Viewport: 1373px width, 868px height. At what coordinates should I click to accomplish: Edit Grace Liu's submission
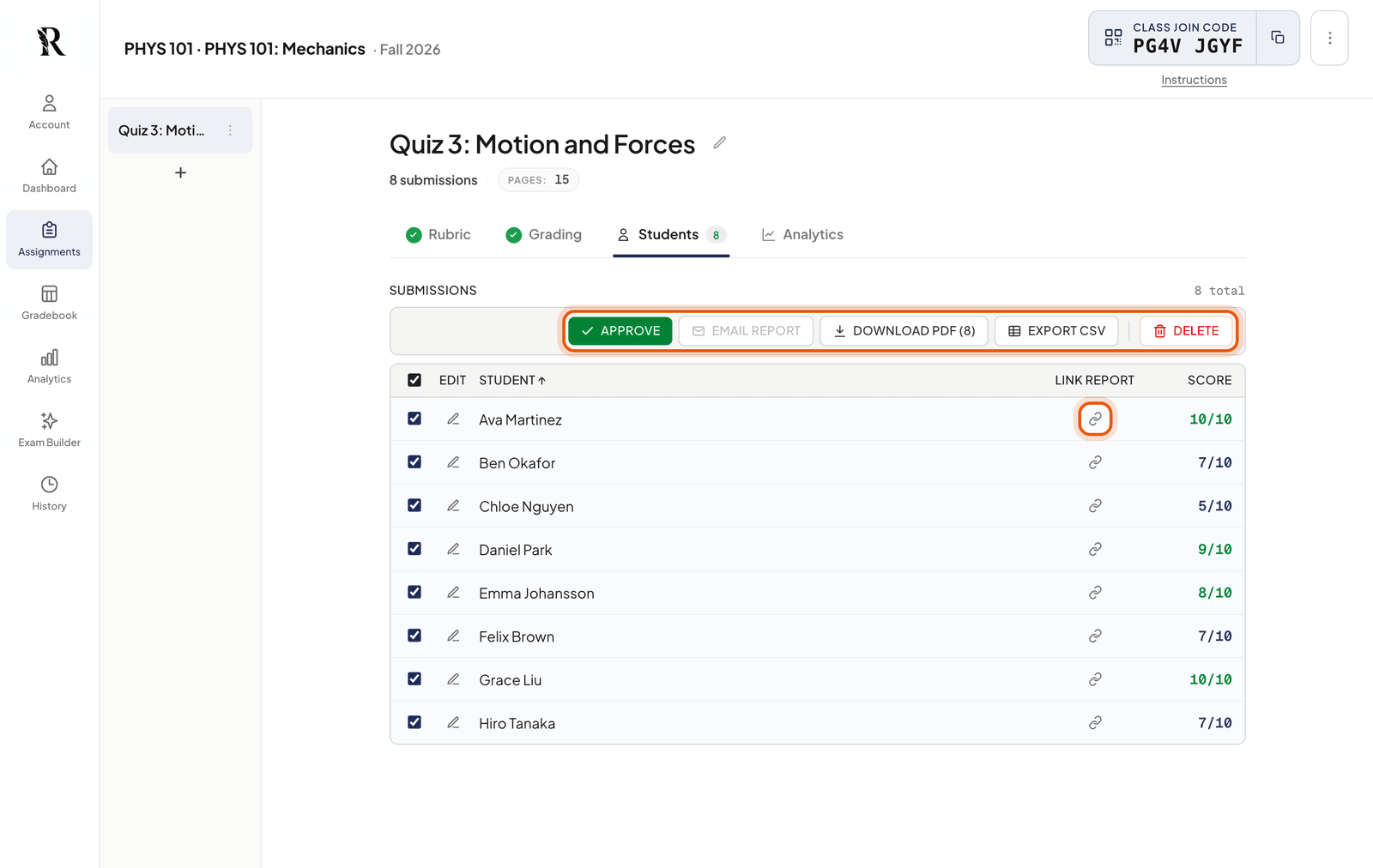(453, 679)
